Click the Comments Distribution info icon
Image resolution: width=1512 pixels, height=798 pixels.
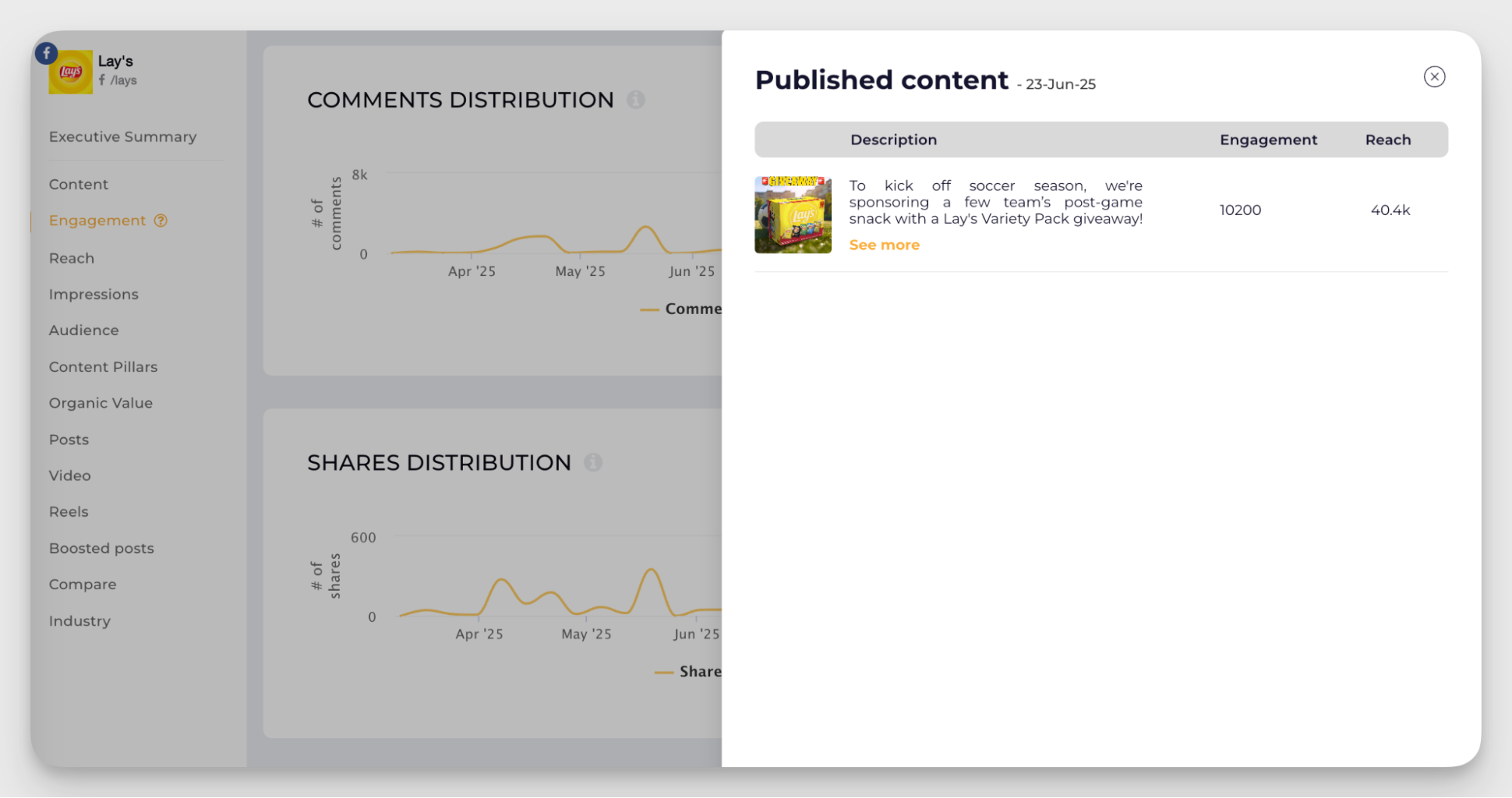click(635, 100)
